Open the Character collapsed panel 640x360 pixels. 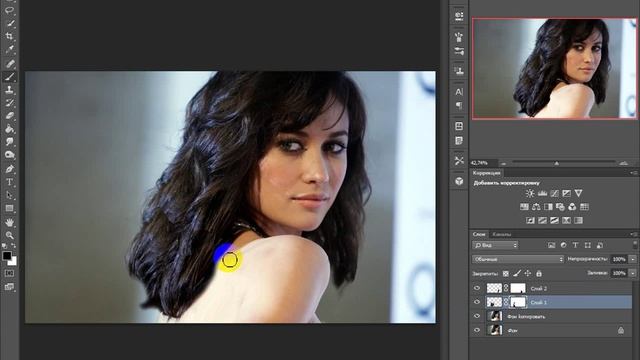[x=459, y=92]
